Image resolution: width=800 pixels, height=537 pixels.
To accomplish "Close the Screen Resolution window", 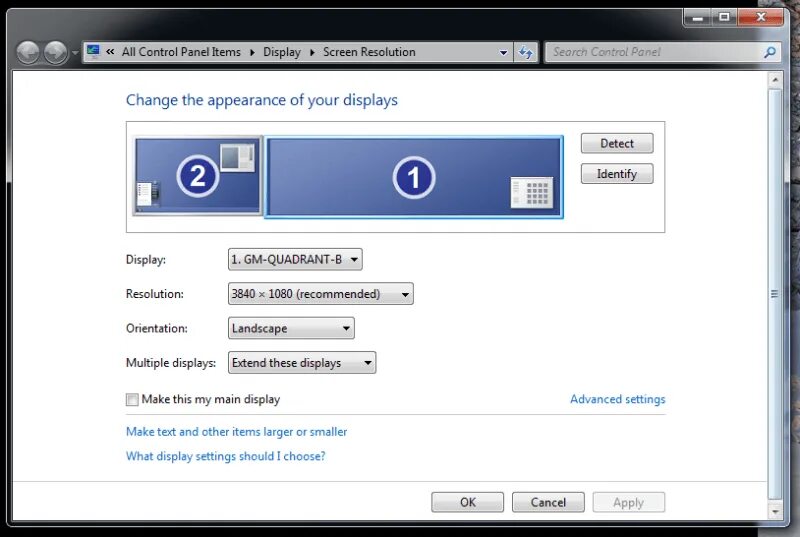I will click(x=760, y=17).
